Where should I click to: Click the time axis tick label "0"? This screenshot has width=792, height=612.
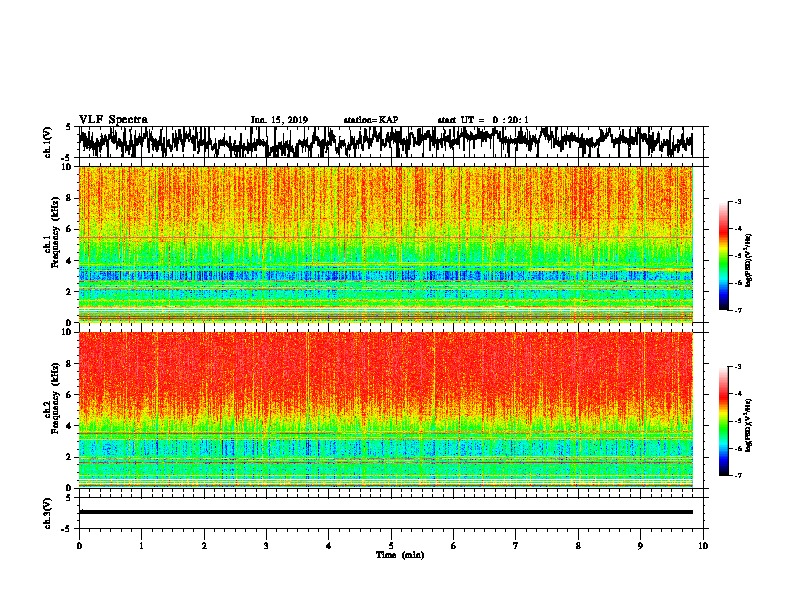click(x=79, y=546)
